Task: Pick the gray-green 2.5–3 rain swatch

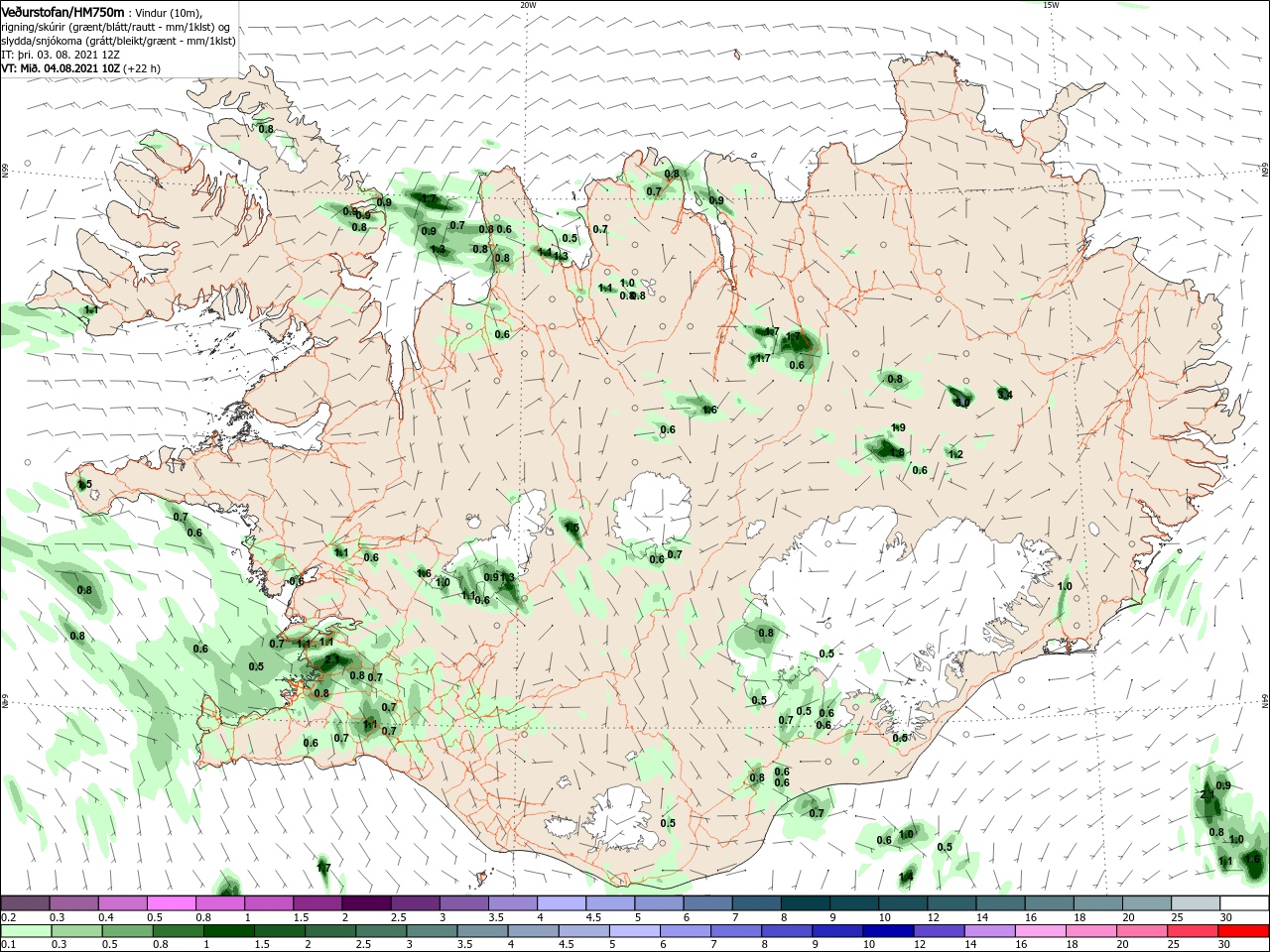Action: pyautogui.click(x=381, y=931)
